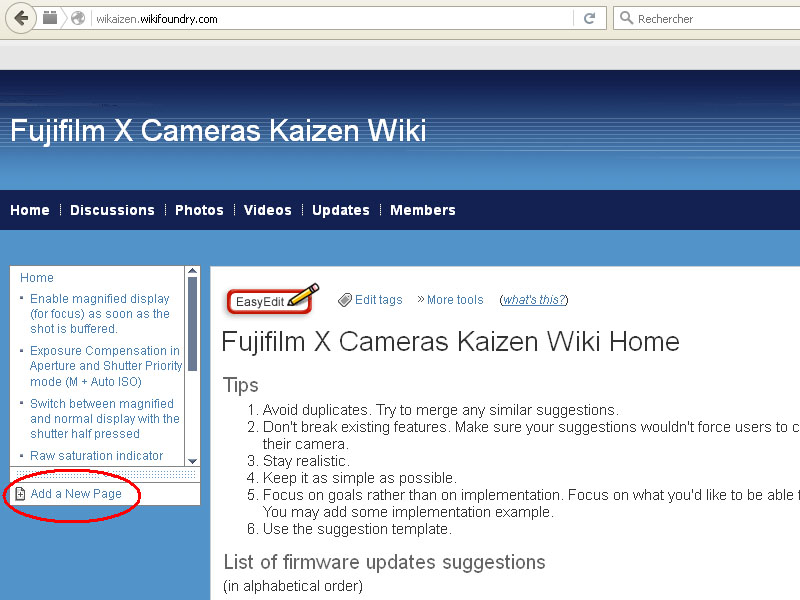Click the Add a New Page link
This screenshot has height=600, width=800.
coord(76,494)
